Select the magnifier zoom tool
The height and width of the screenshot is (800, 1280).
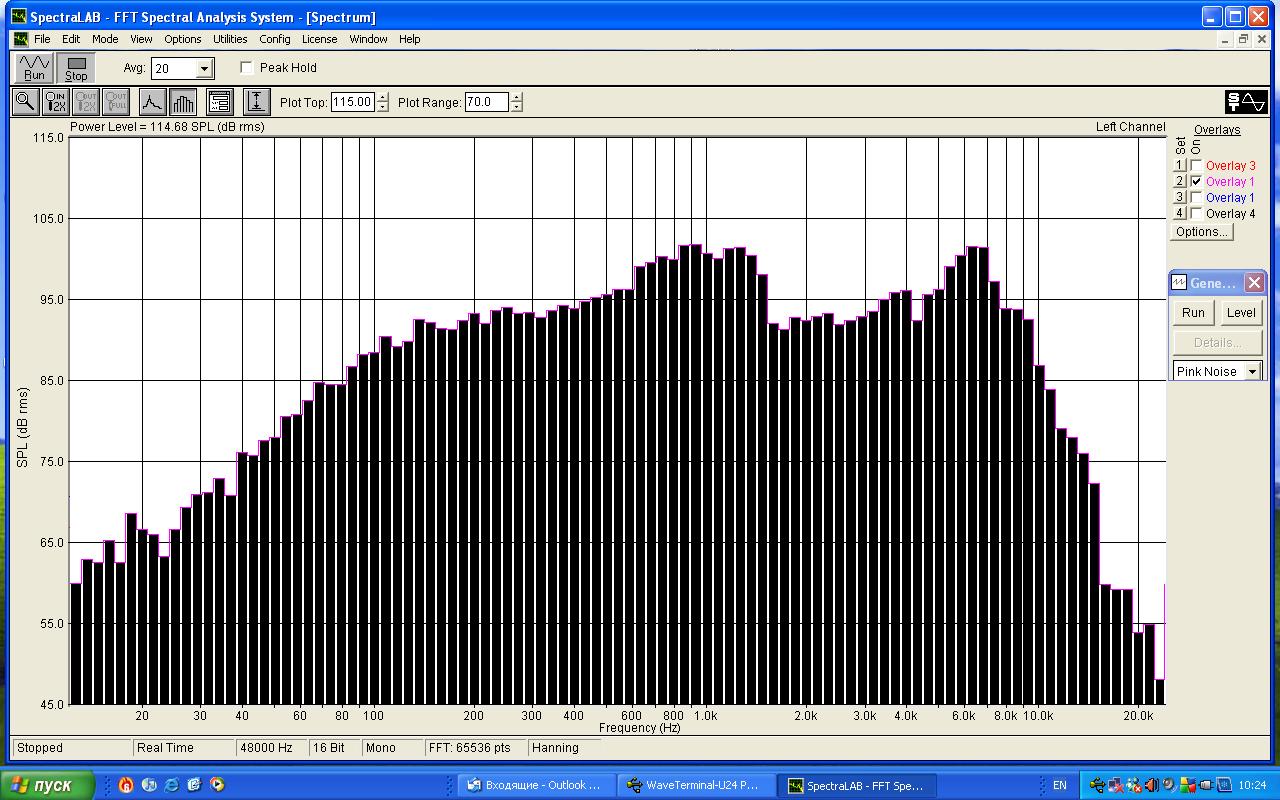25,101
